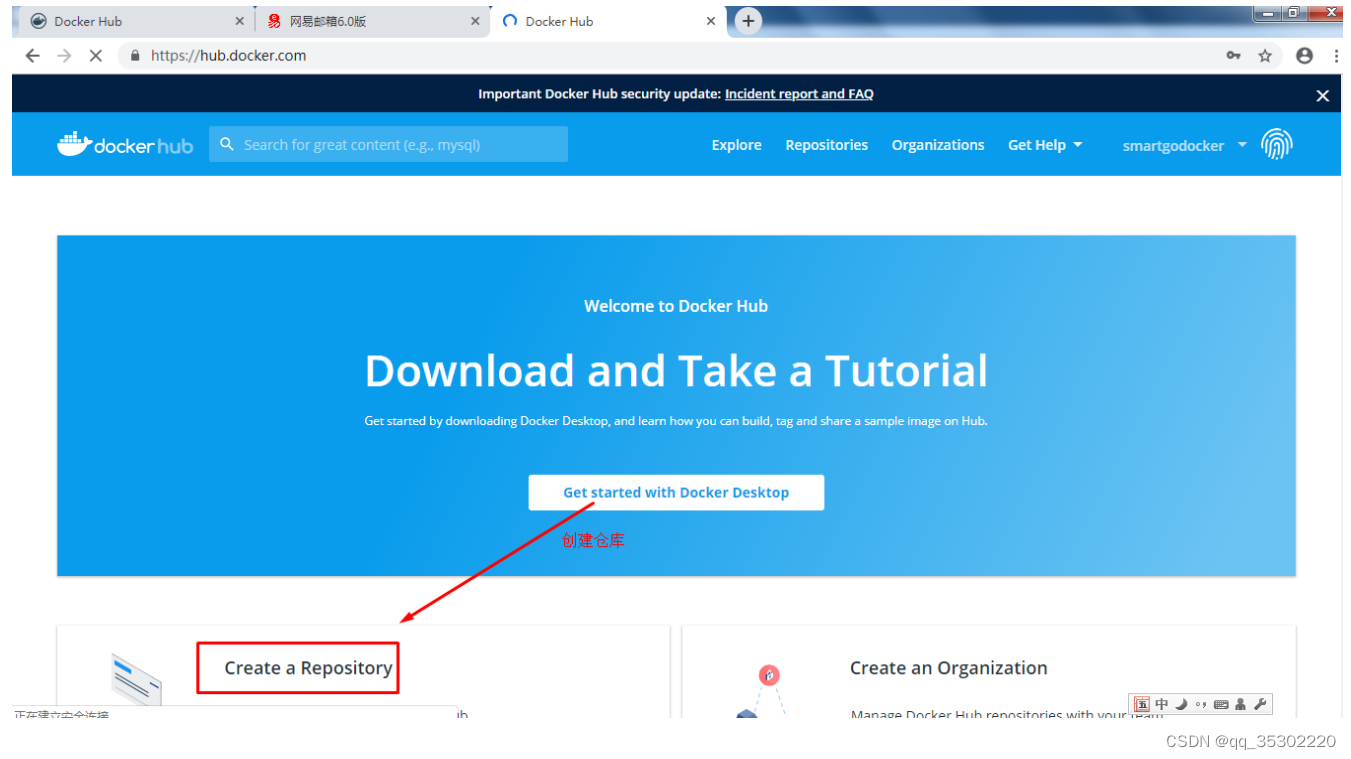This screenshot has width=1351, height=759.
Task: Open IME settings wrench icon
Action: click(x=1260, y=704)
